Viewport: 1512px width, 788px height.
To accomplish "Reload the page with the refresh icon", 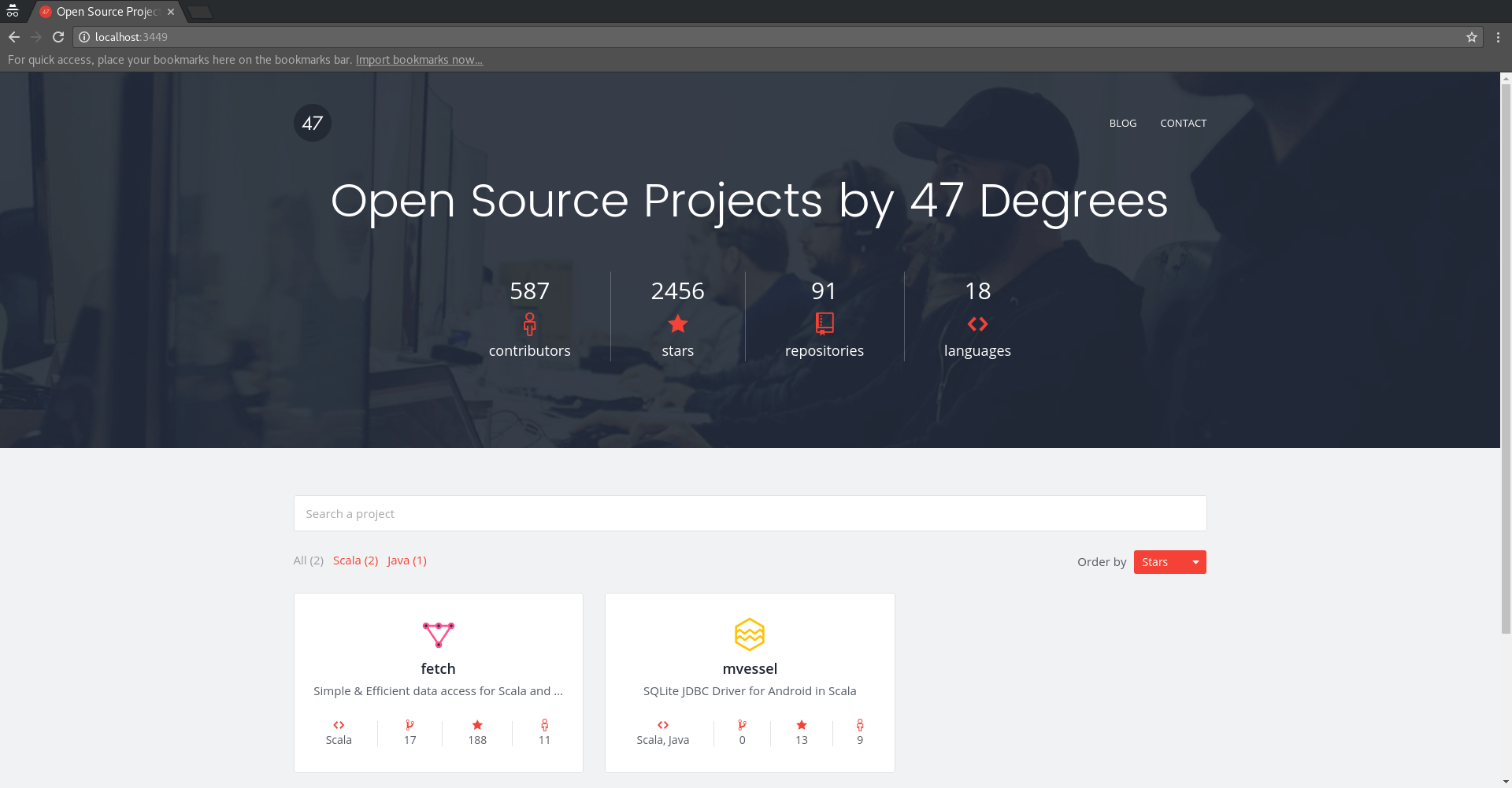I will (x=58, y=37).
